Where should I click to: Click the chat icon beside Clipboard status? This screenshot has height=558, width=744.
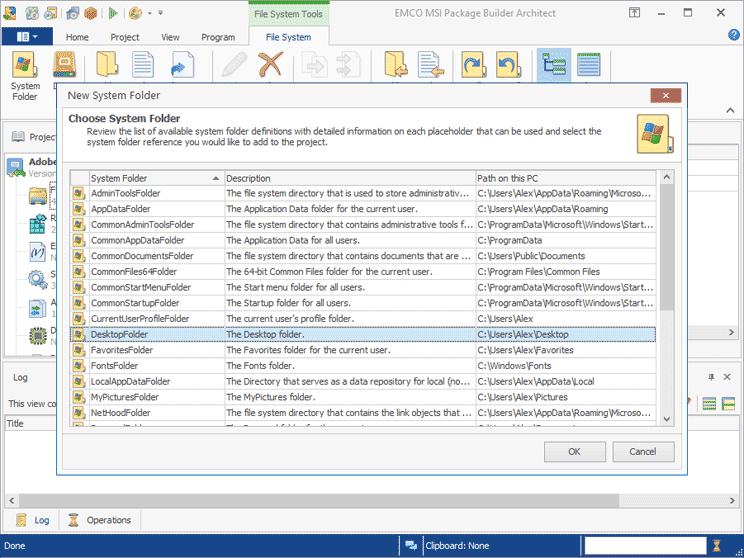coord(410,546)
